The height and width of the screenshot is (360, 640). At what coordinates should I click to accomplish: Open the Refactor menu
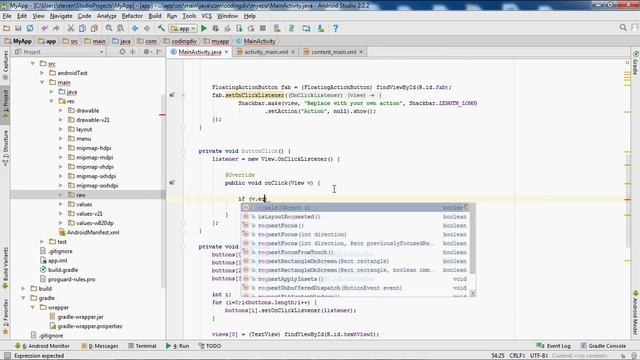point(132,16)
